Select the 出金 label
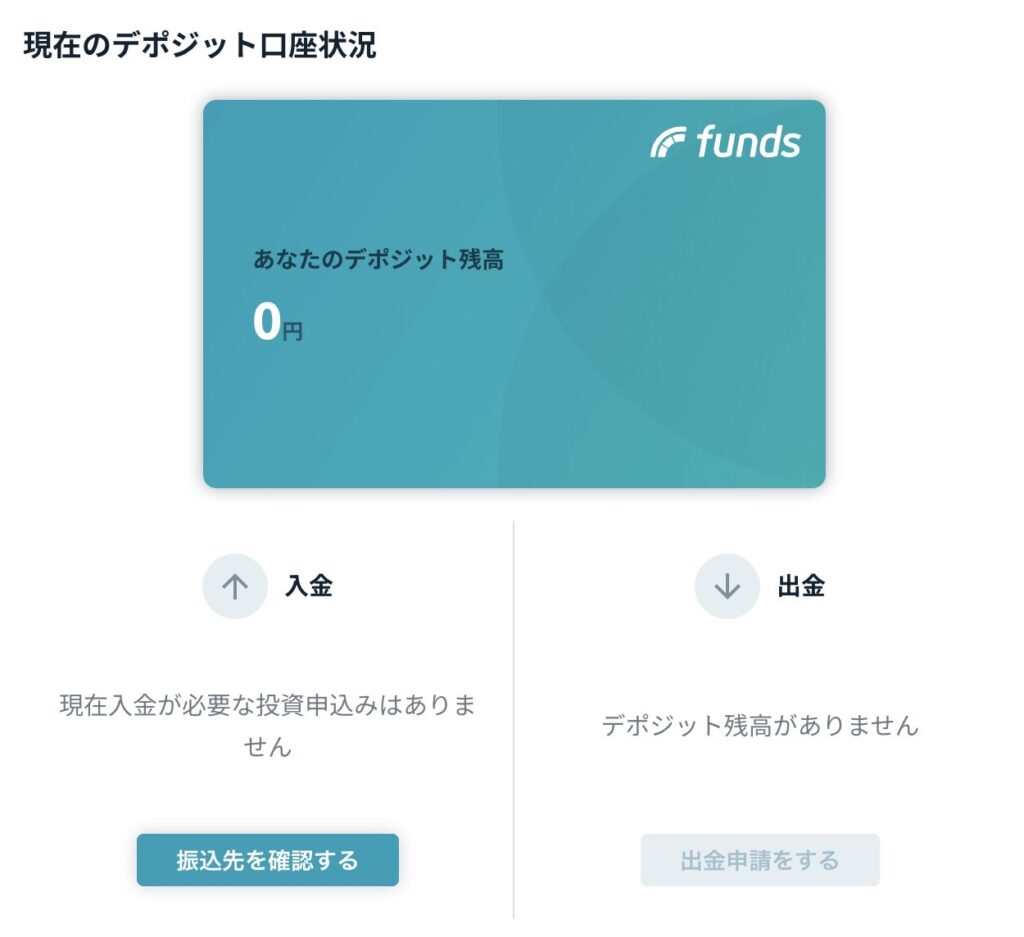The image size is (1024, 937). click(x=801, y=586)
